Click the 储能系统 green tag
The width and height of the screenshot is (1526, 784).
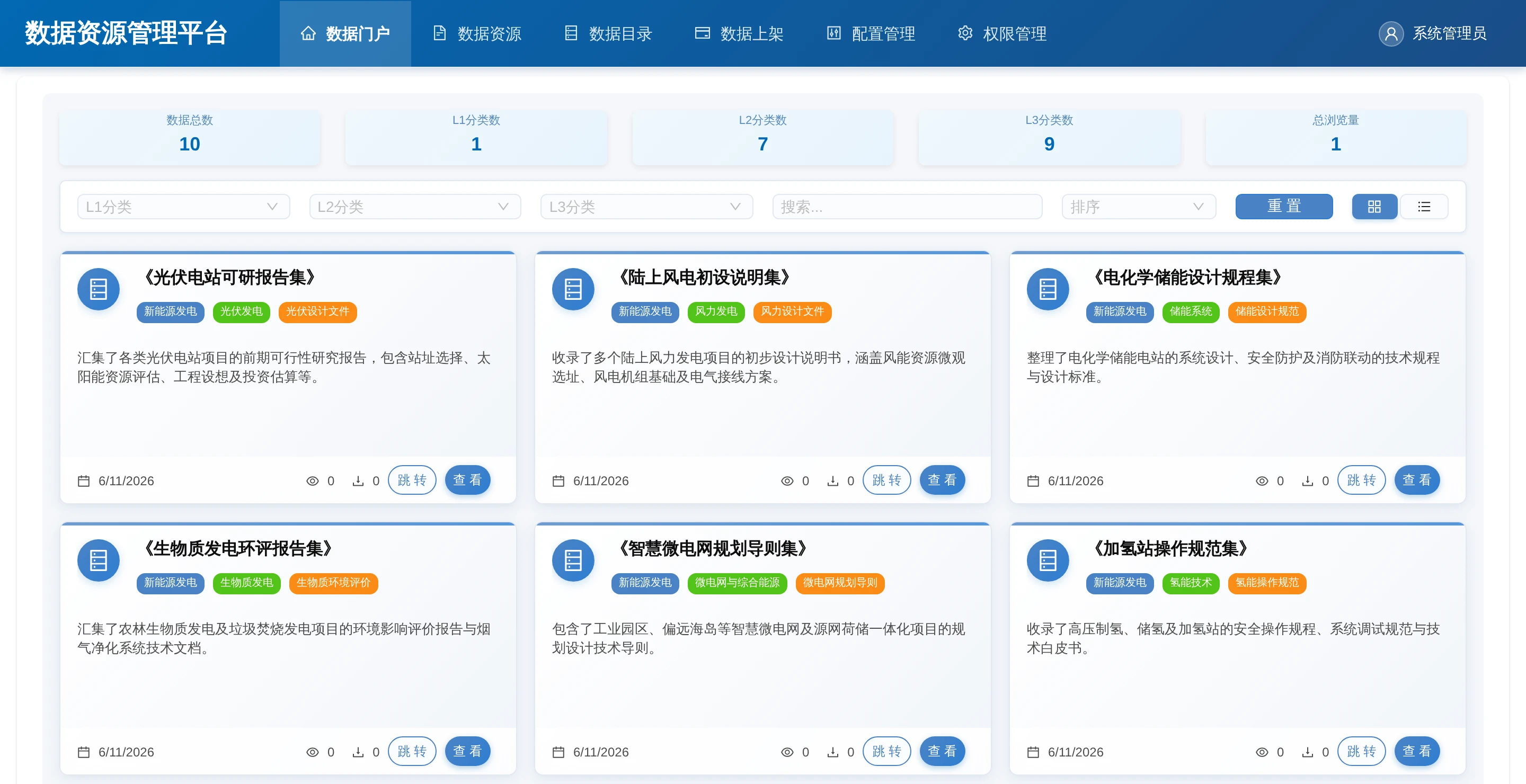coord(1191,311)
